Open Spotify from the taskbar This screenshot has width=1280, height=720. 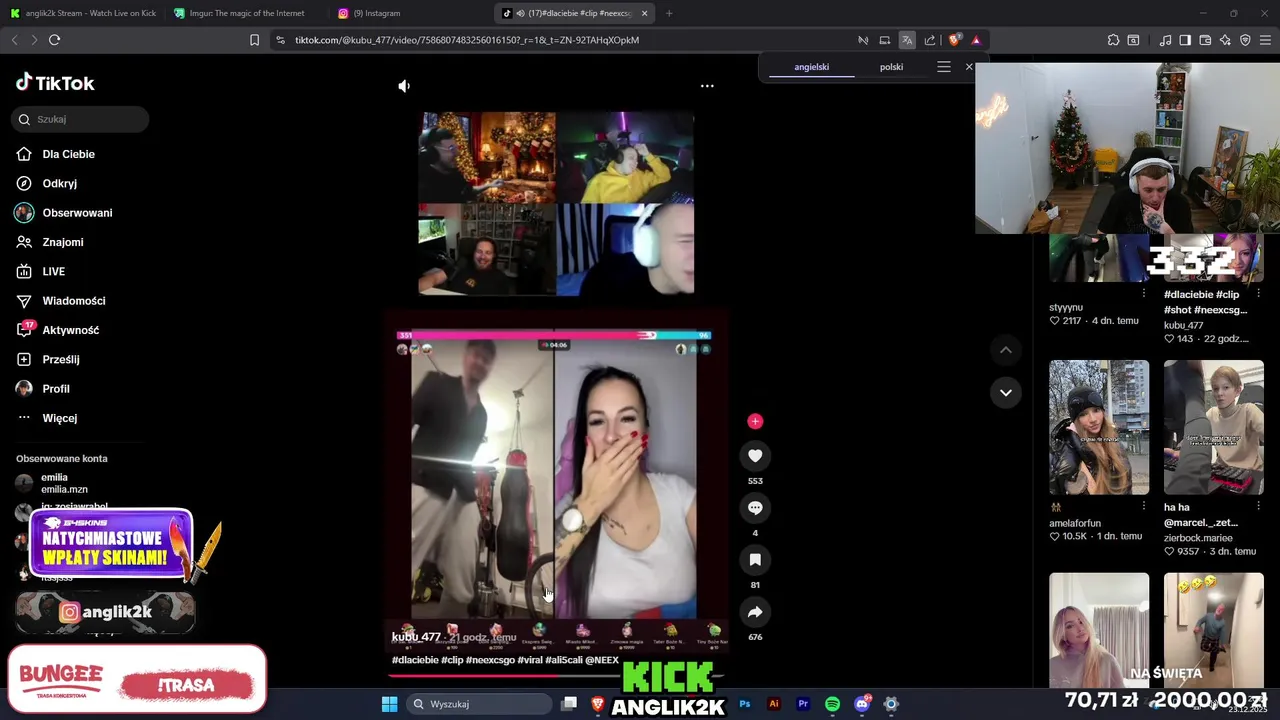coord(832,704)
